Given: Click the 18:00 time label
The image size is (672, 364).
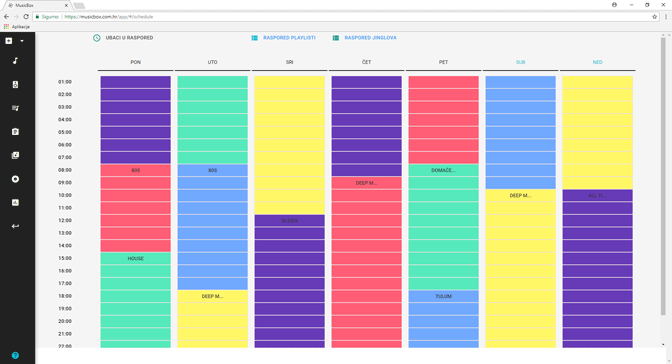Looking at the screenshot, I should pos(65,296).
